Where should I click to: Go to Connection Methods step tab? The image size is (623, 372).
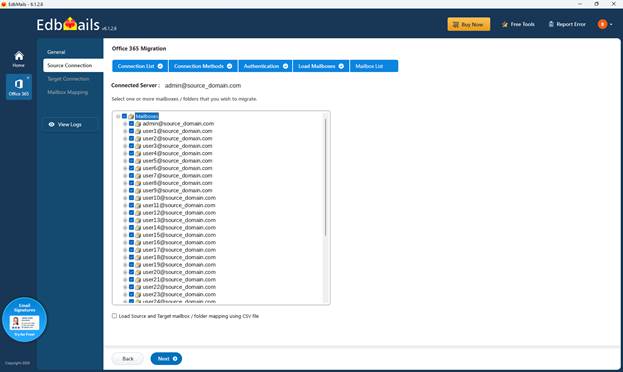tap(203, 66)
